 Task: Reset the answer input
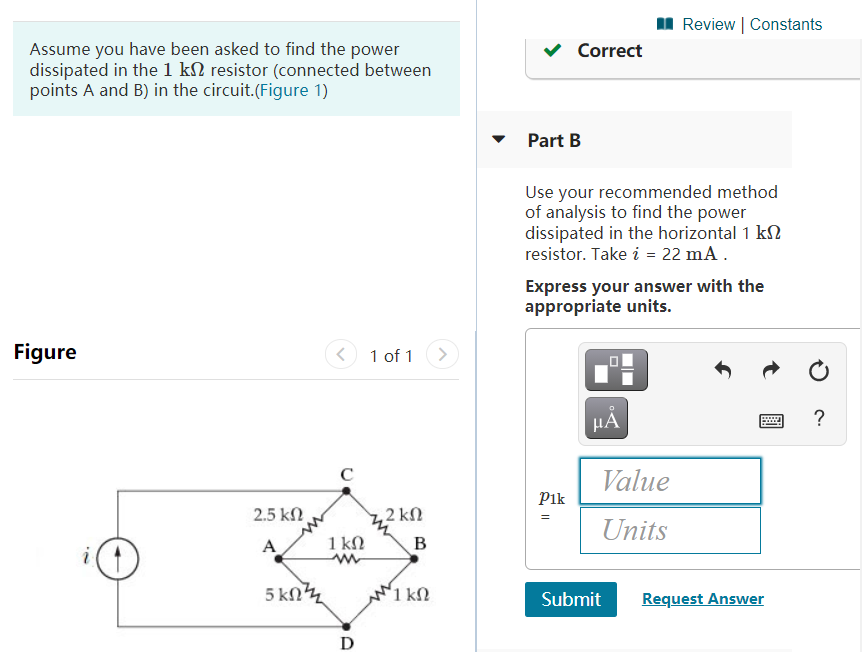coord(819,370)
